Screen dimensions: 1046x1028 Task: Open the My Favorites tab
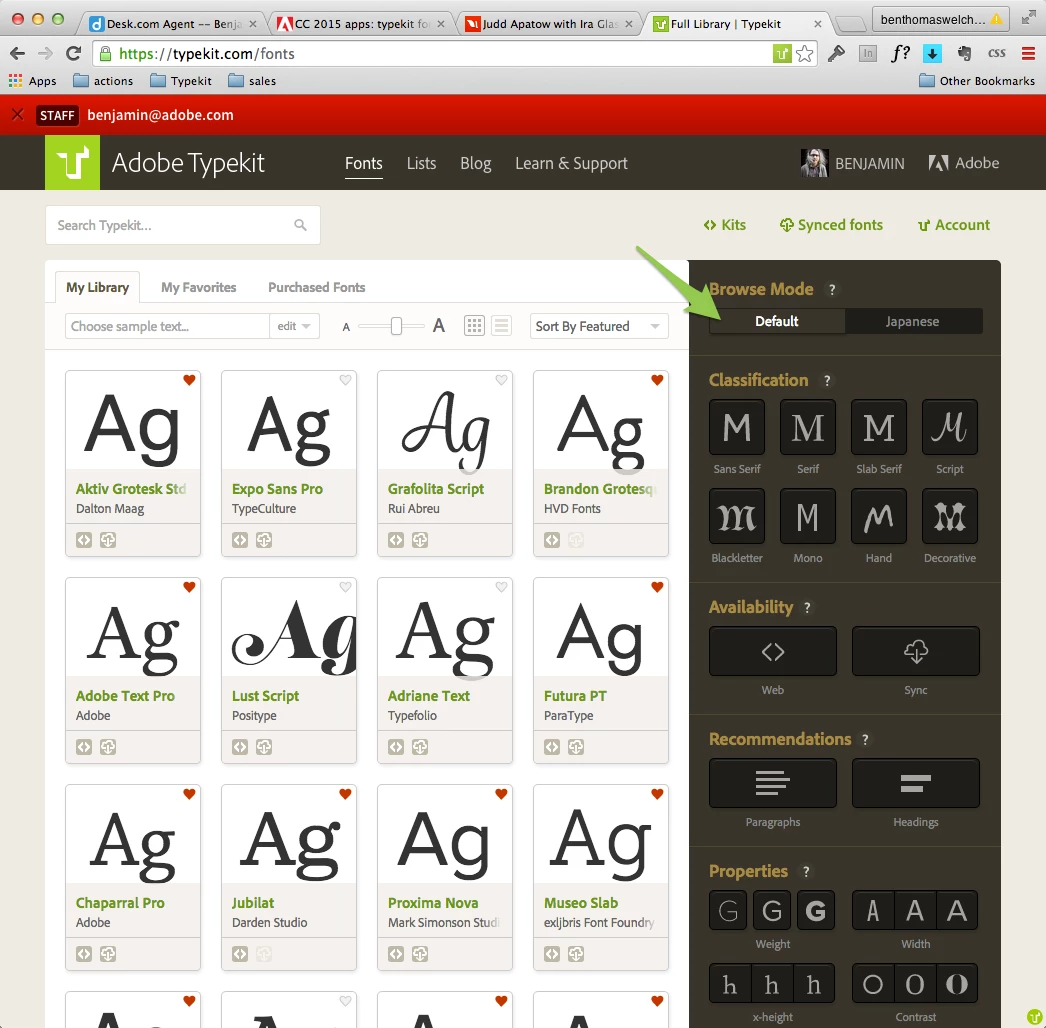[199, 287]
